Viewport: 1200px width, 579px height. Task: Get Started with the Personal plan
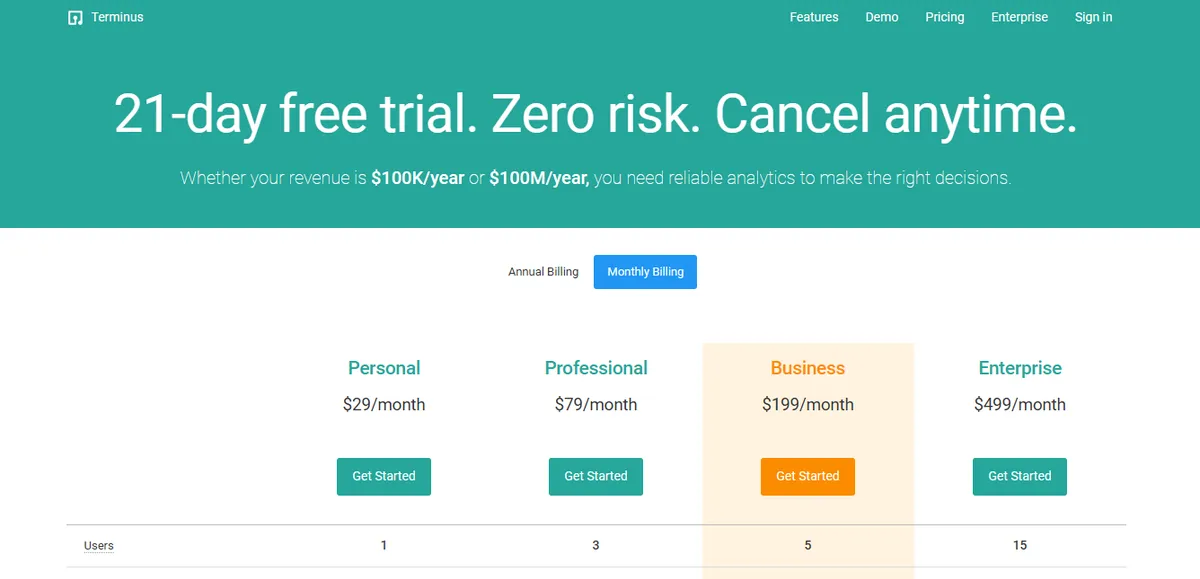coord(384,476)
